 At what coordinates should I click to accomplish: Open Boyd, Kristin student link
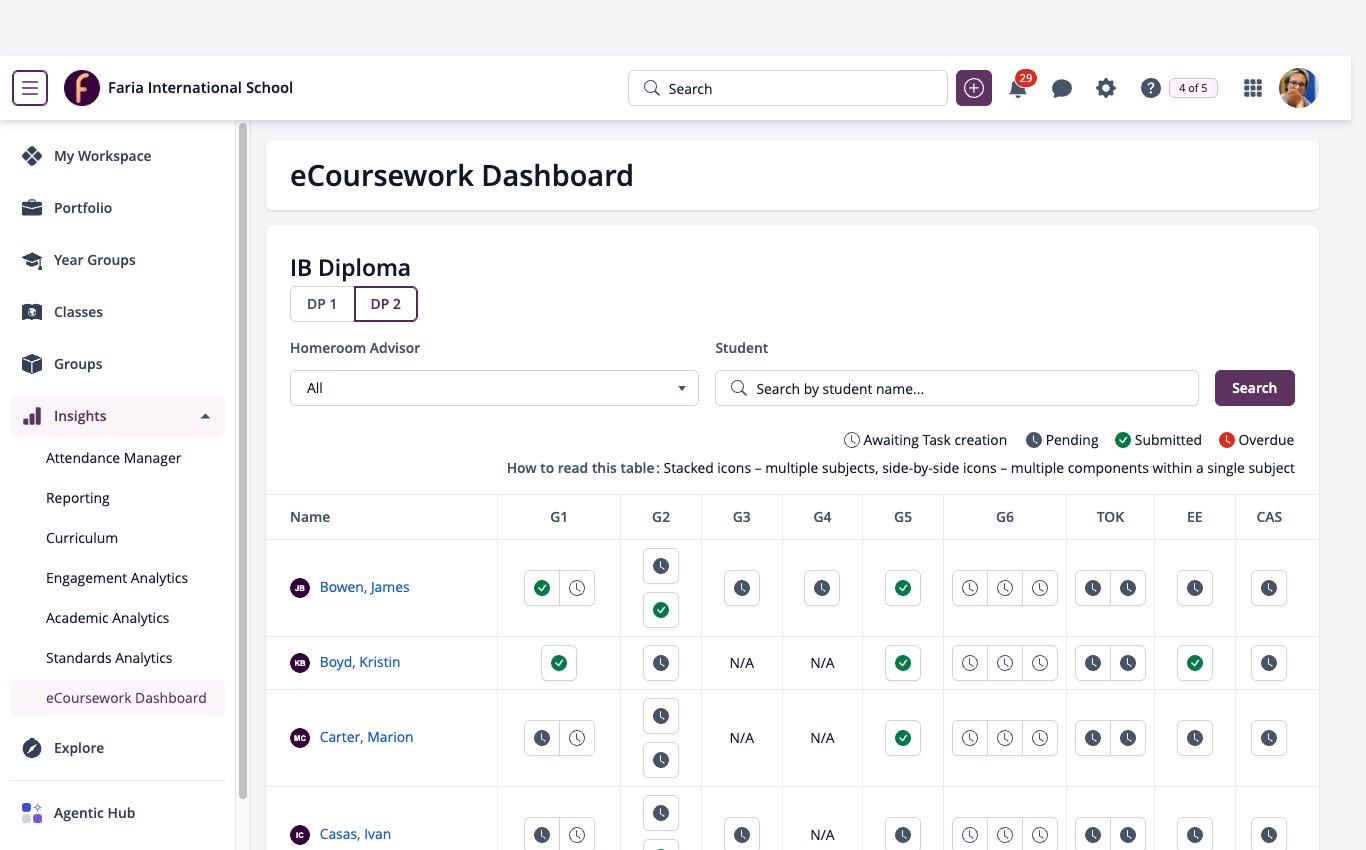point(360,662)
